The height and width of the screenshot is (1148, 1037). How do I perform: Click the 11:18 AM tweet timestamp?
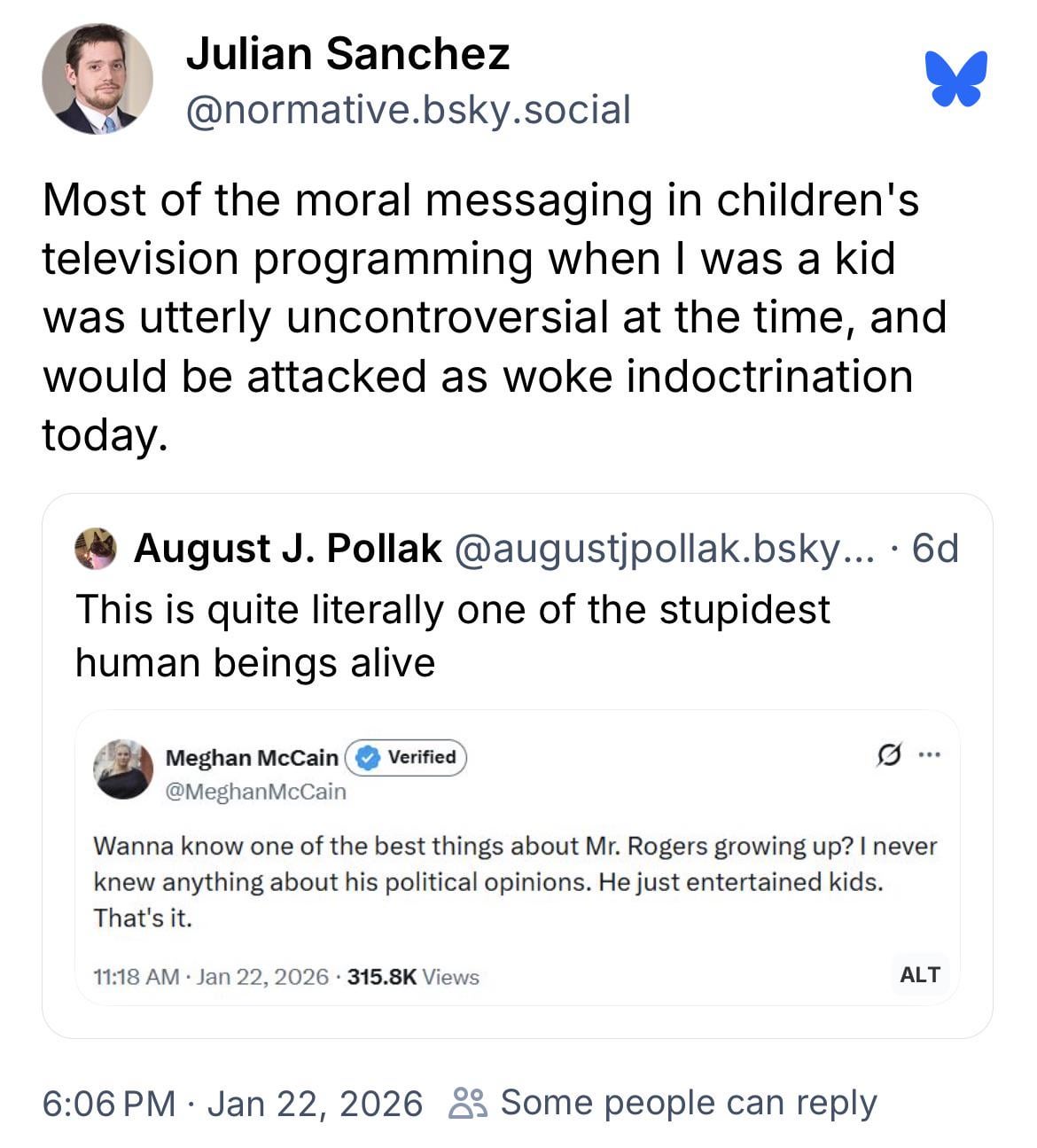tap(136, 977)
